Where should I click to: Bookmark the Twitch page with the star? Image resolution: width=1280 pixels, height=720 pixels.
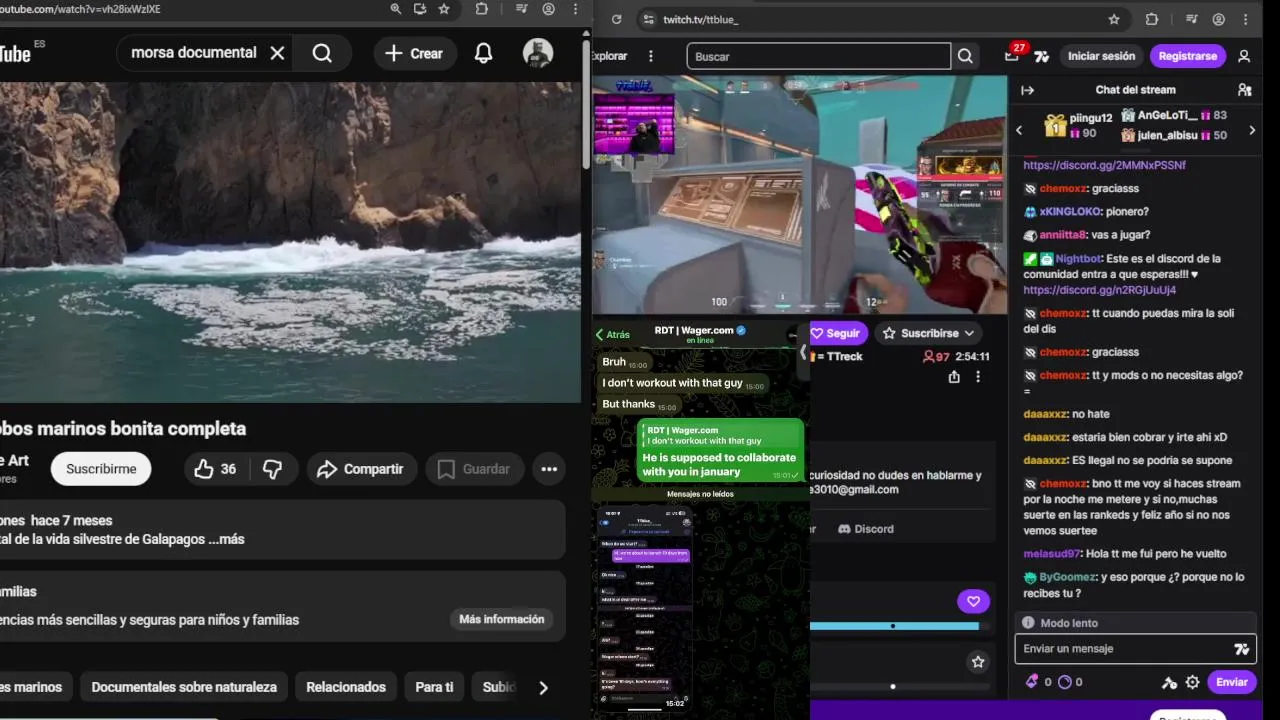[x=1114, y=19]
